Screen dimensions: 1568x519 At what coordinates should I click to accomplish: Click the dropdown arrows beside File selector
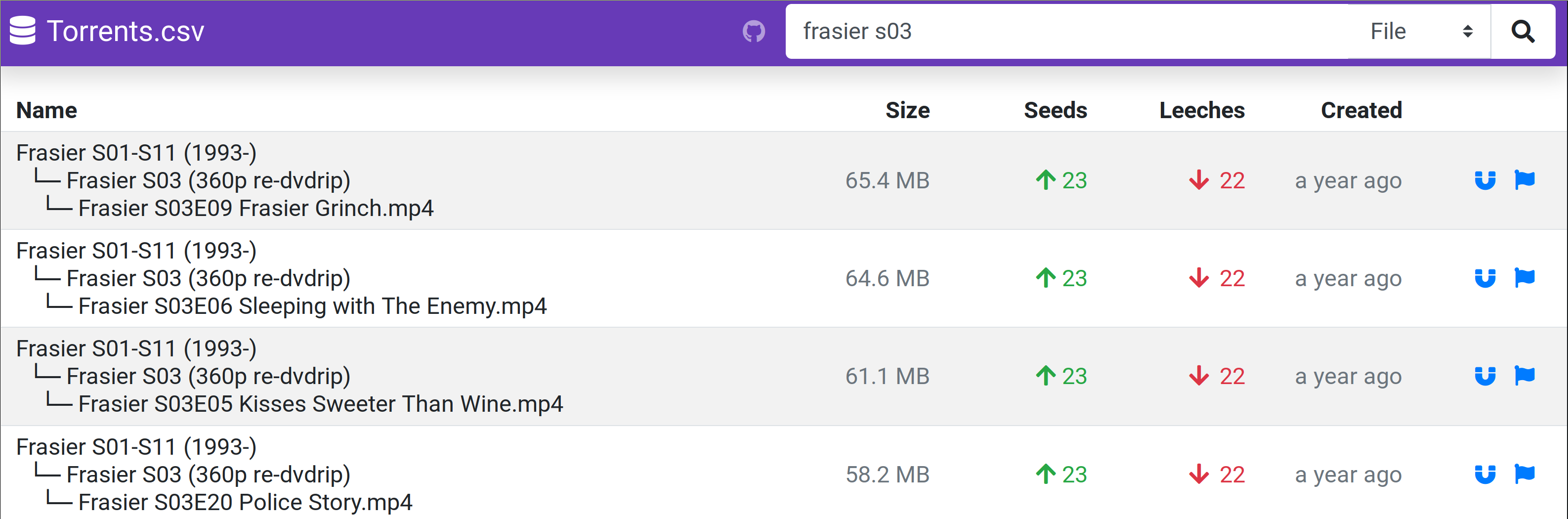click(1467, 31)
